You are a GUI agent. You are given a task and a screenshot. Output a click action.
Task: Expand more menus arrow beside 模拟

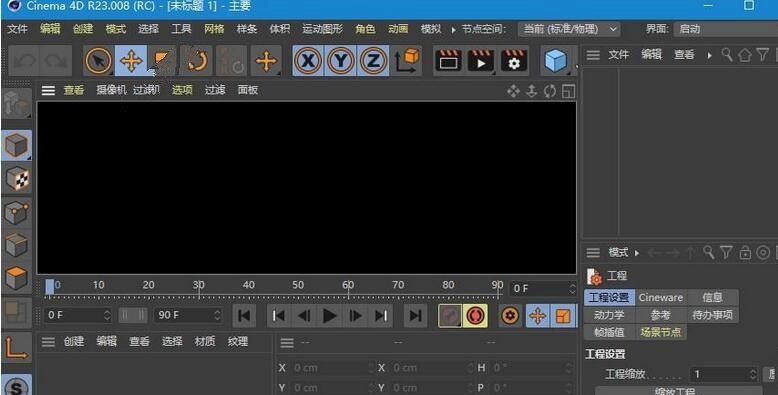coord(453,30)
